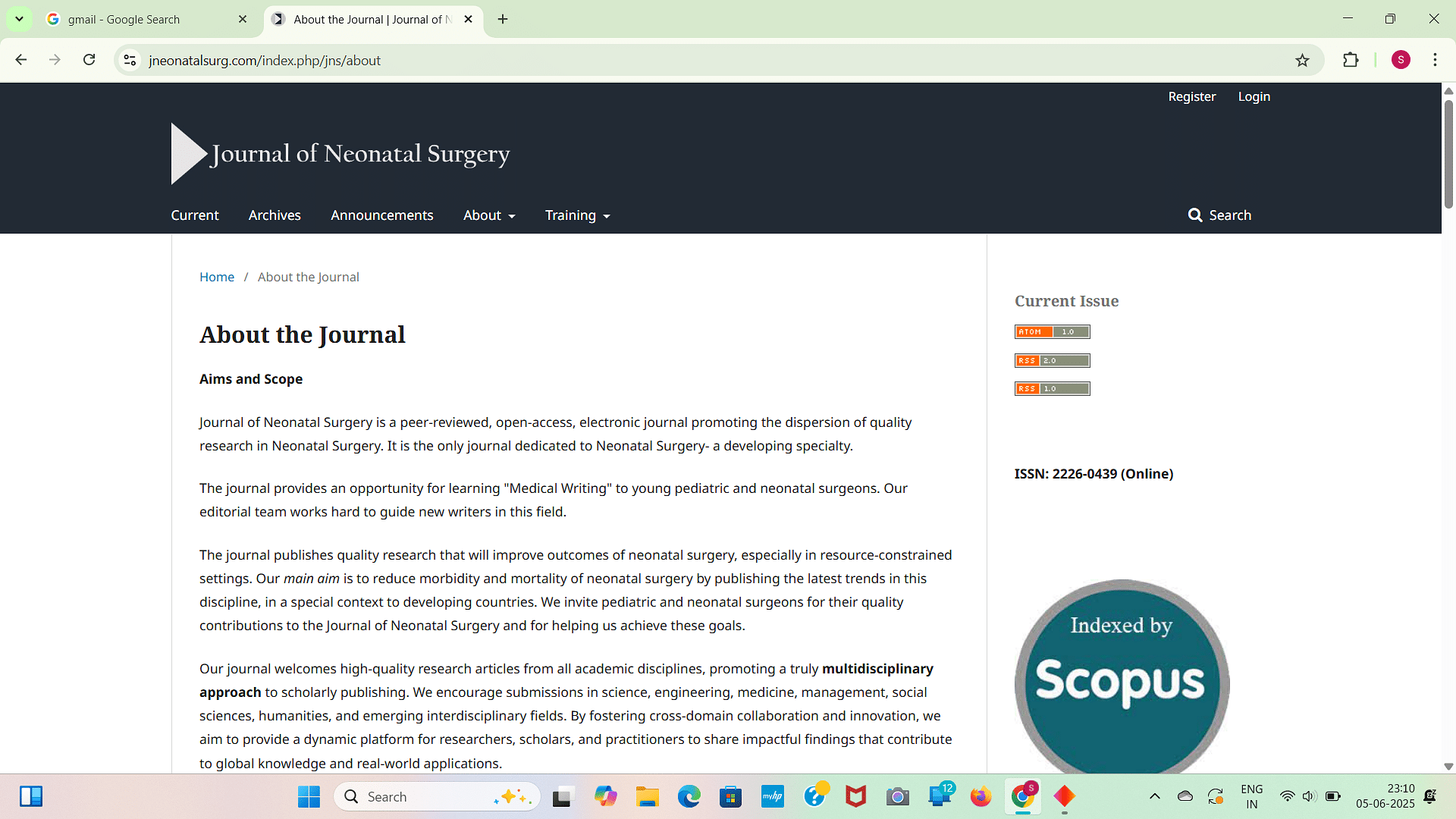Open the Phone Link taskbar icon
This screenshot has height=819, width=1456.
click(940, 796)
